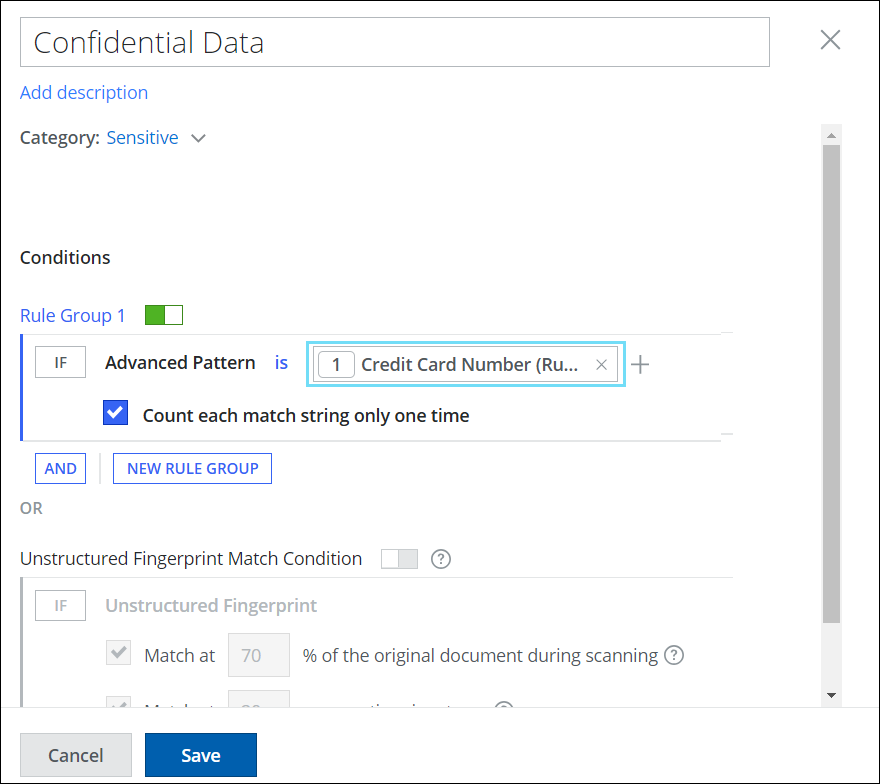
Task: Open help for Unstructured Fingerprint Match Condition
Action: [x=440, y=559]
